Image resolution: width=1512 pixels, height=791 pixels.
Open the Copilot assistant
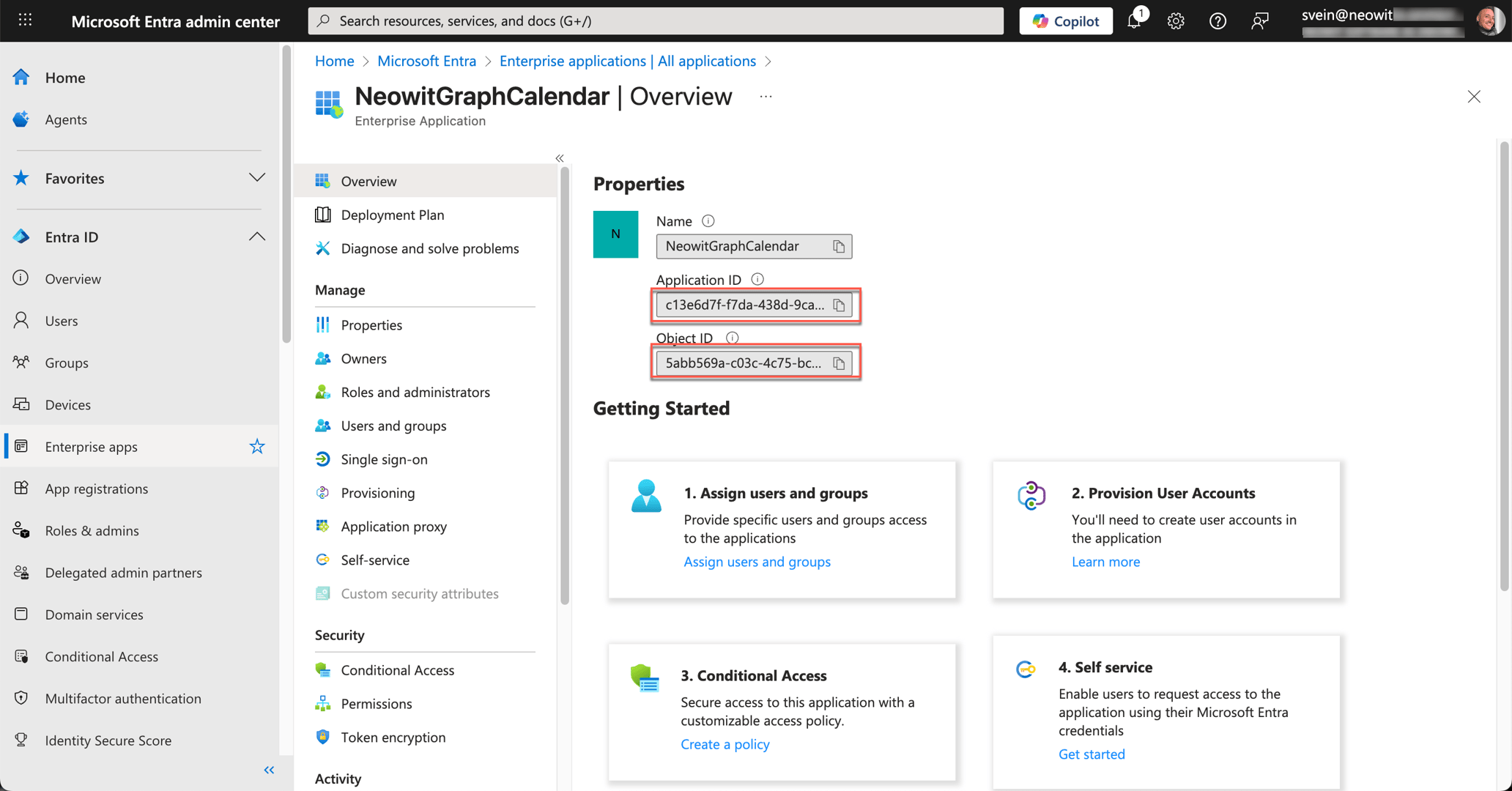(x=1065, y=21)
